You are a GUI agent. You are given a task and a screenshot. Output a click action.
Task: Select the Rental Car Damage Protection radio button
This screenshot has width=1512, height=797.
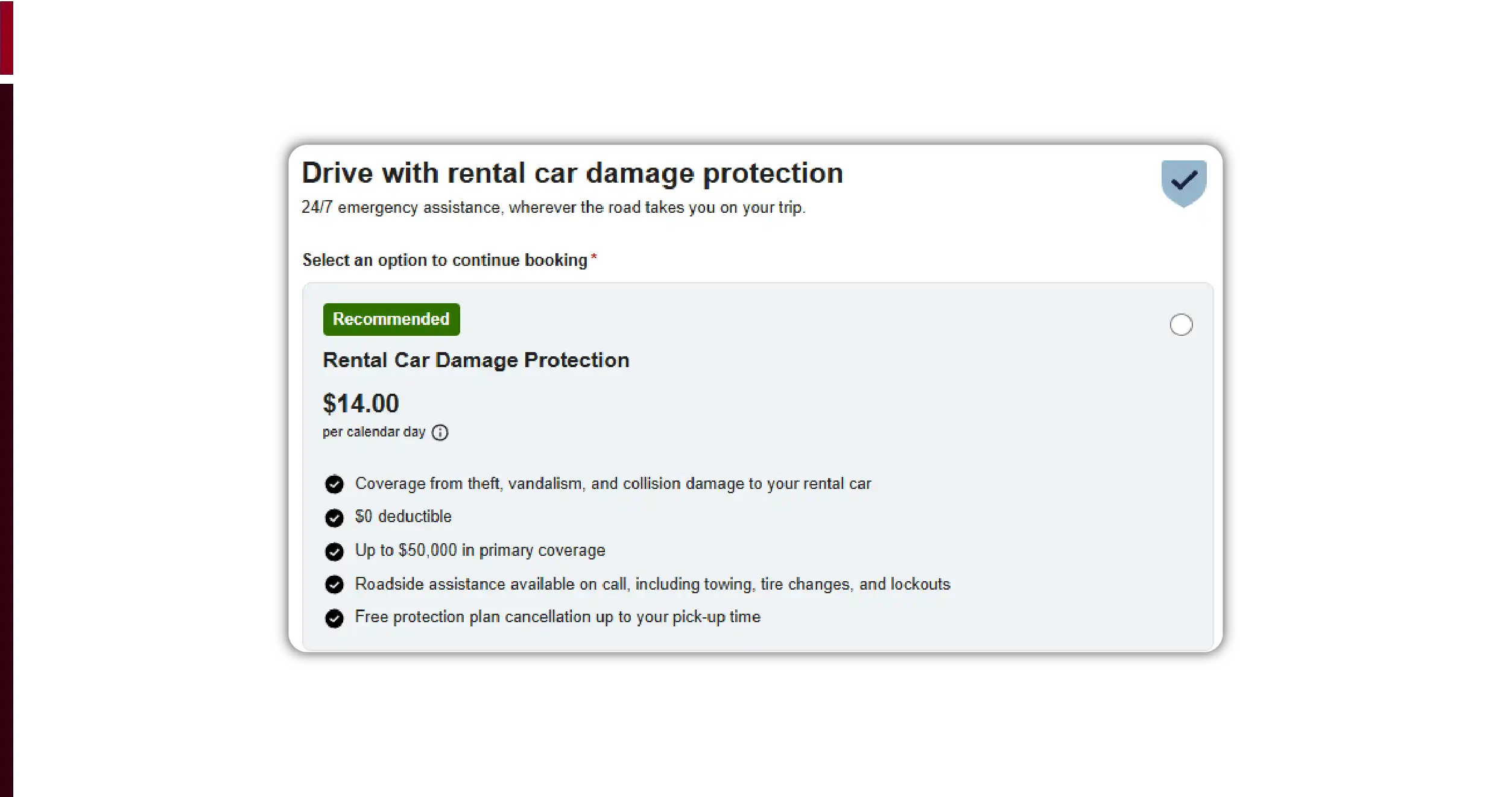(1180, 325)
